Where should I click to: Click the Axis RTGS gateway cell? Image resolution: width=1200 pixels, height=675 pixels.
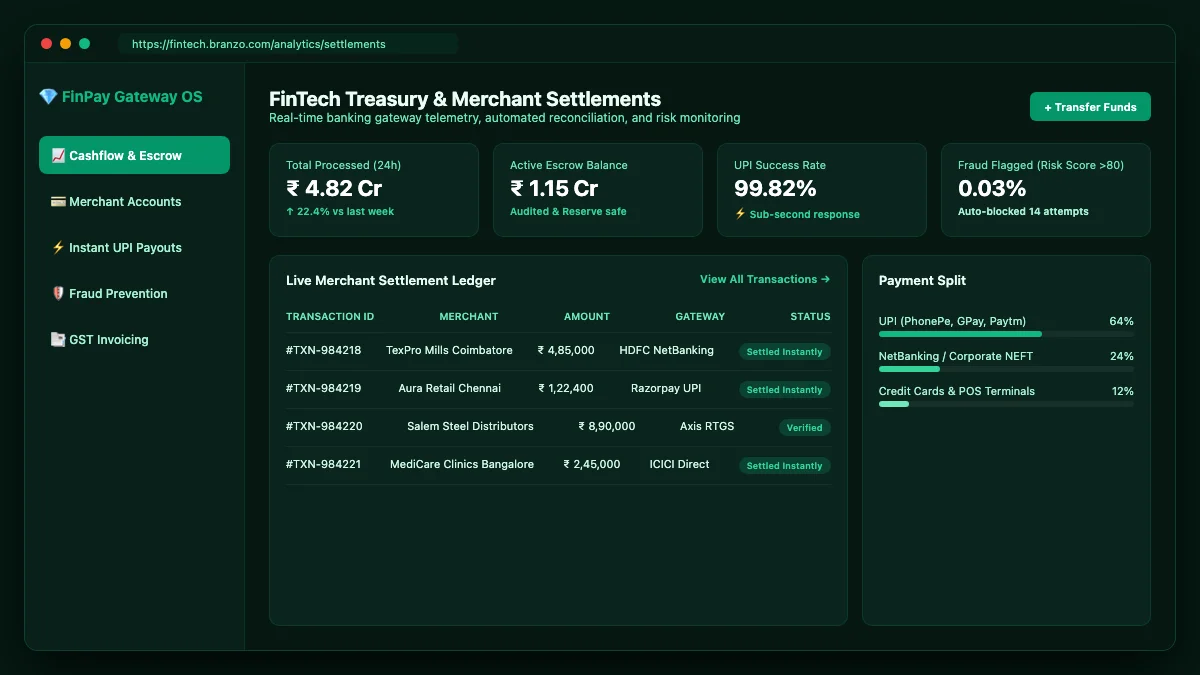tap(707, 427)
